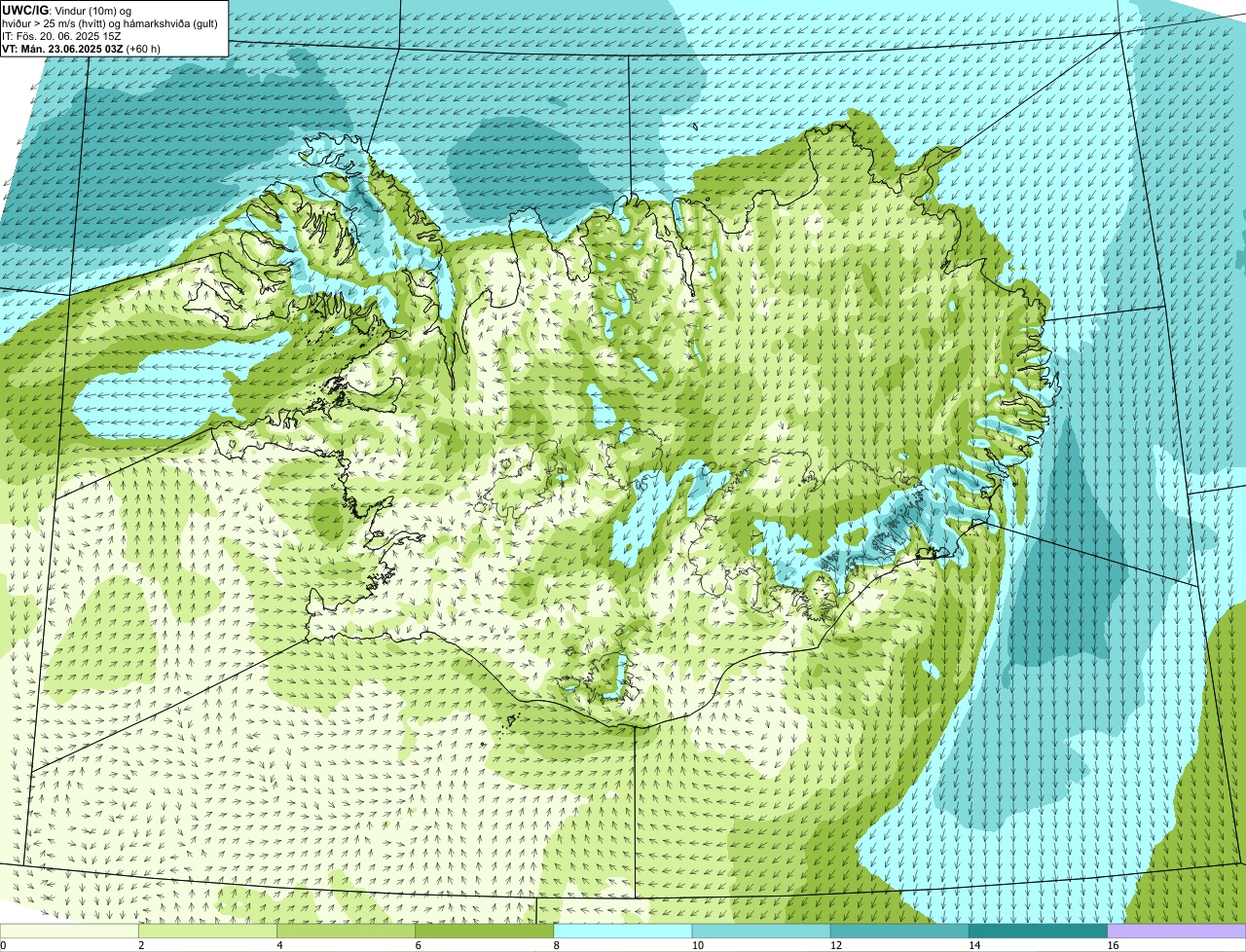The image size is (1246, 952).
Task: Pick the legend swatch between 12 and 14
Action: tap(899, 932)
